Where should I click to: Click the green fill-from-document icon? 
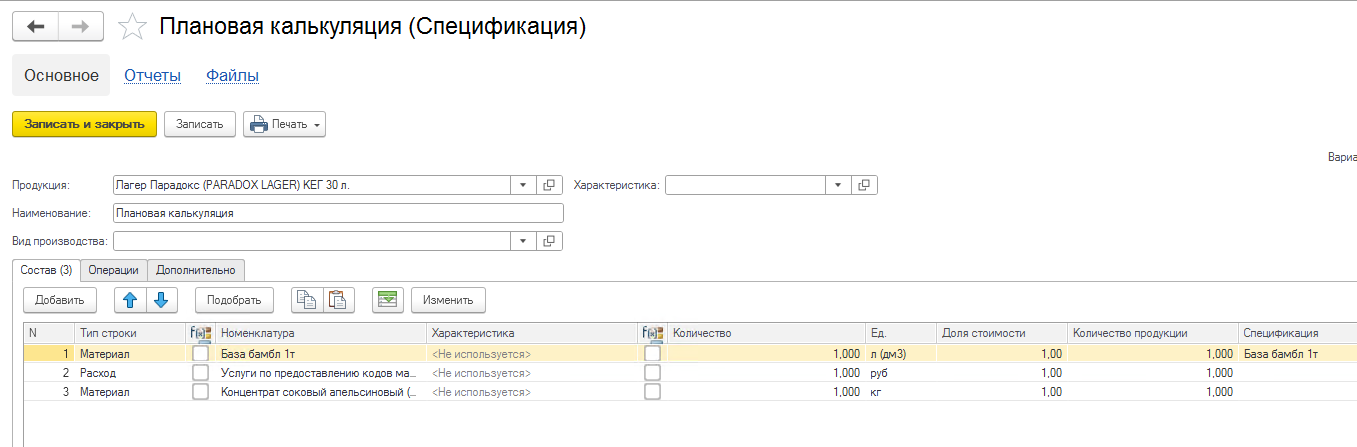387,300
